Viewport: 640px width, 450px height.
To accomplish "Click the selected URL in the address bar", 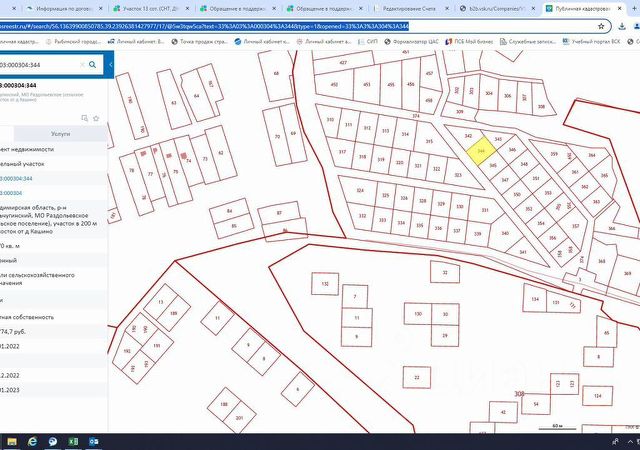I will 204,26.
